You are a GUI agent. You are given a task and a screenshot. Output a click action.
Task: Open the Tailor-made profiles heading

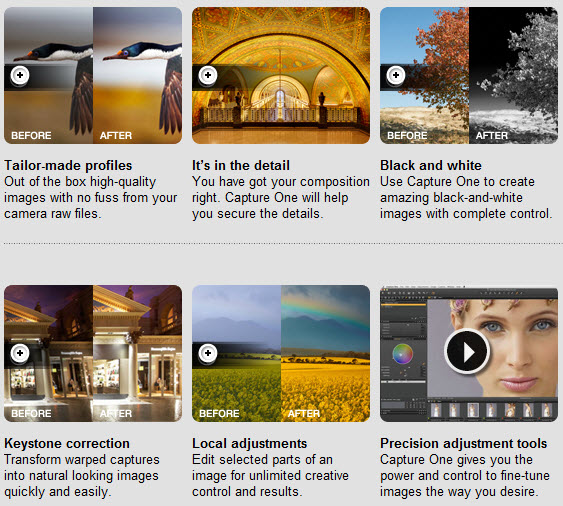[68, 166]
